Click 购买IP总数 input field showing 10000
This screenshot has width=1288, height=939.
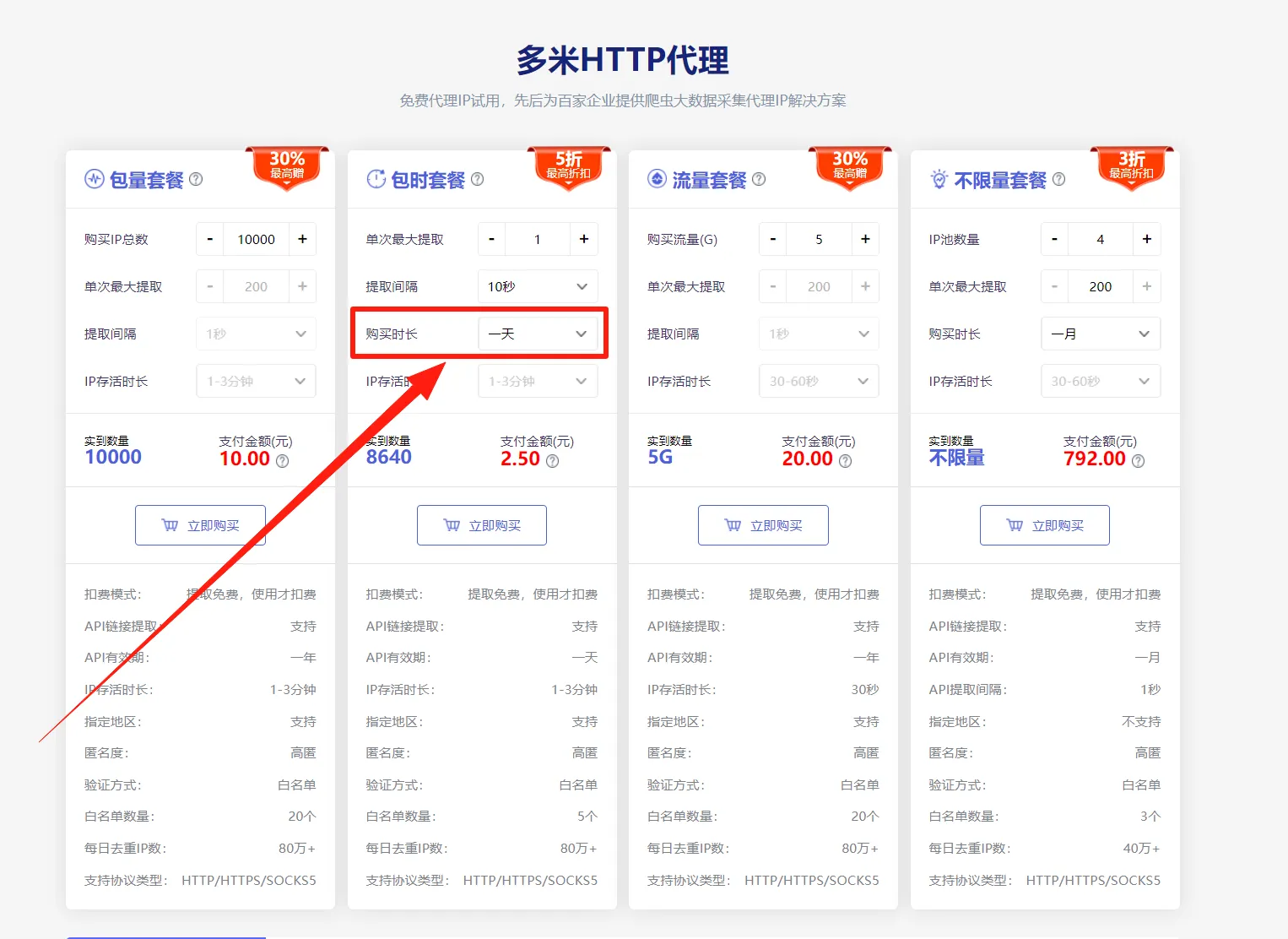(257, 239)
